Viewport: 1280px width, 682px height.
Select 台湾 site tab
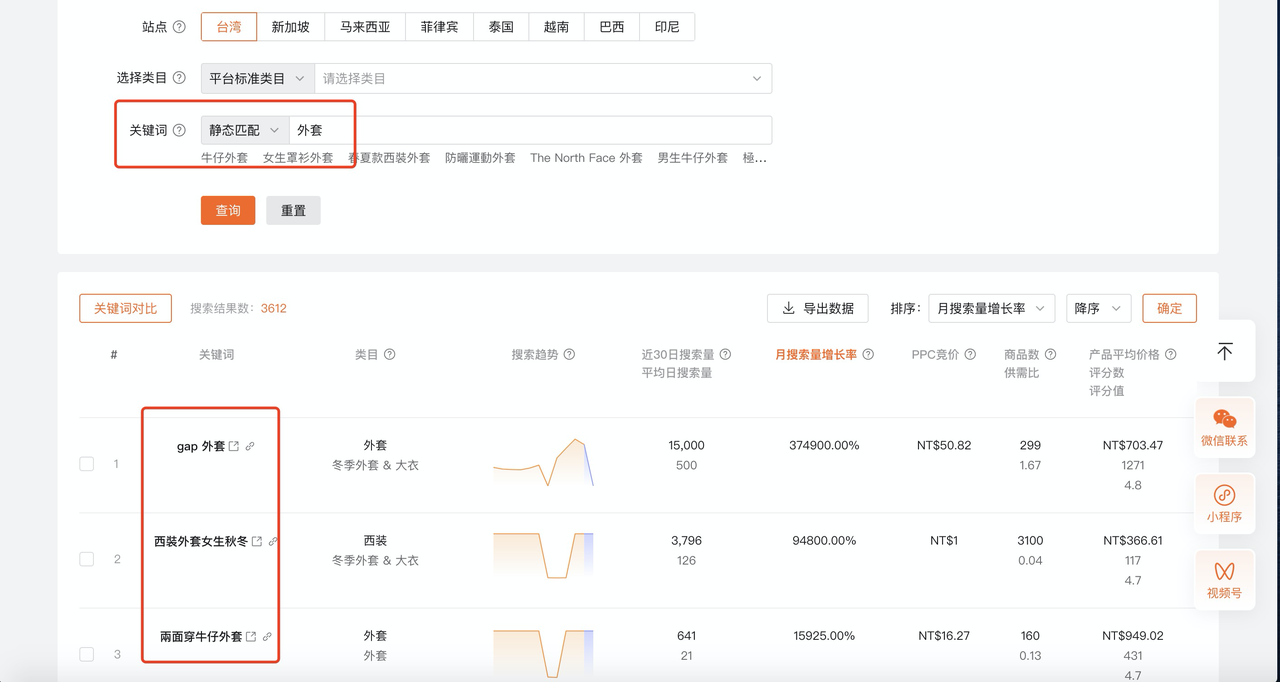(x=229, y=27)
